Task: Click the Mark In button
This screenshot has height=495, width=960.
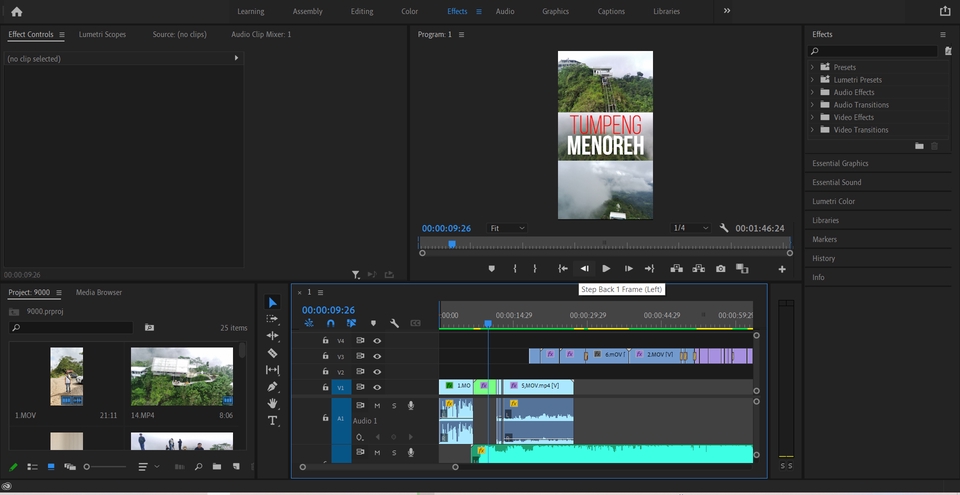Action: click(x=515, y=268)
